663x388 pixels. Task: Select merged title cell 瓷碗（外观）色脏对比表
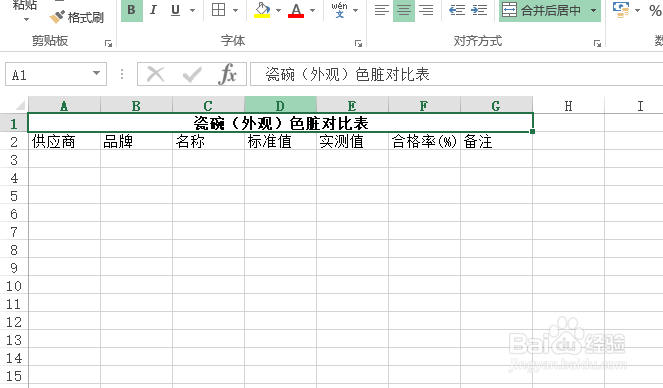click(280, 123)
